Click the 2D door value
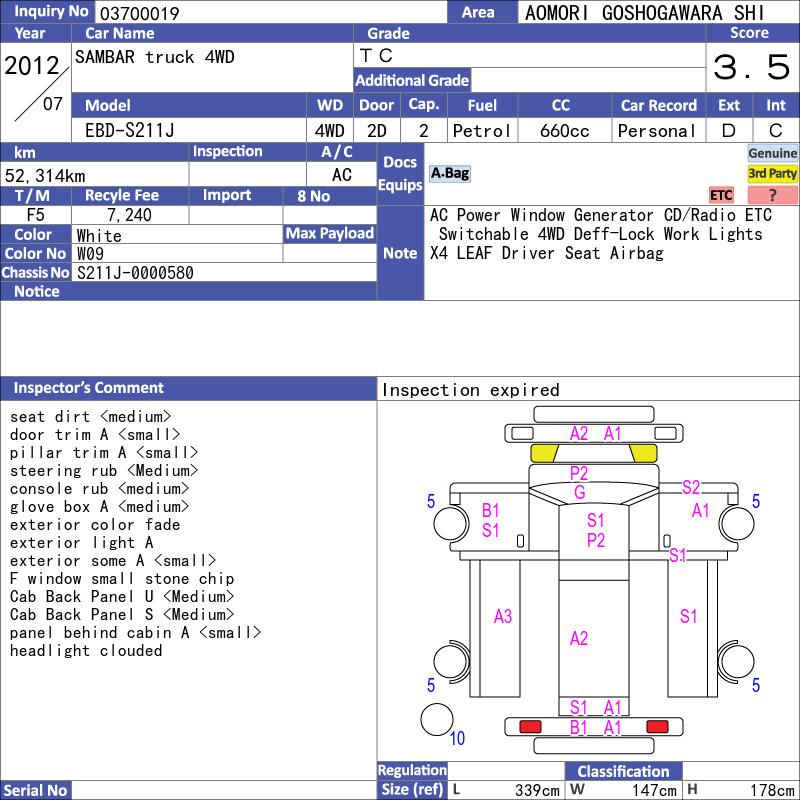 tap(377, 131)
